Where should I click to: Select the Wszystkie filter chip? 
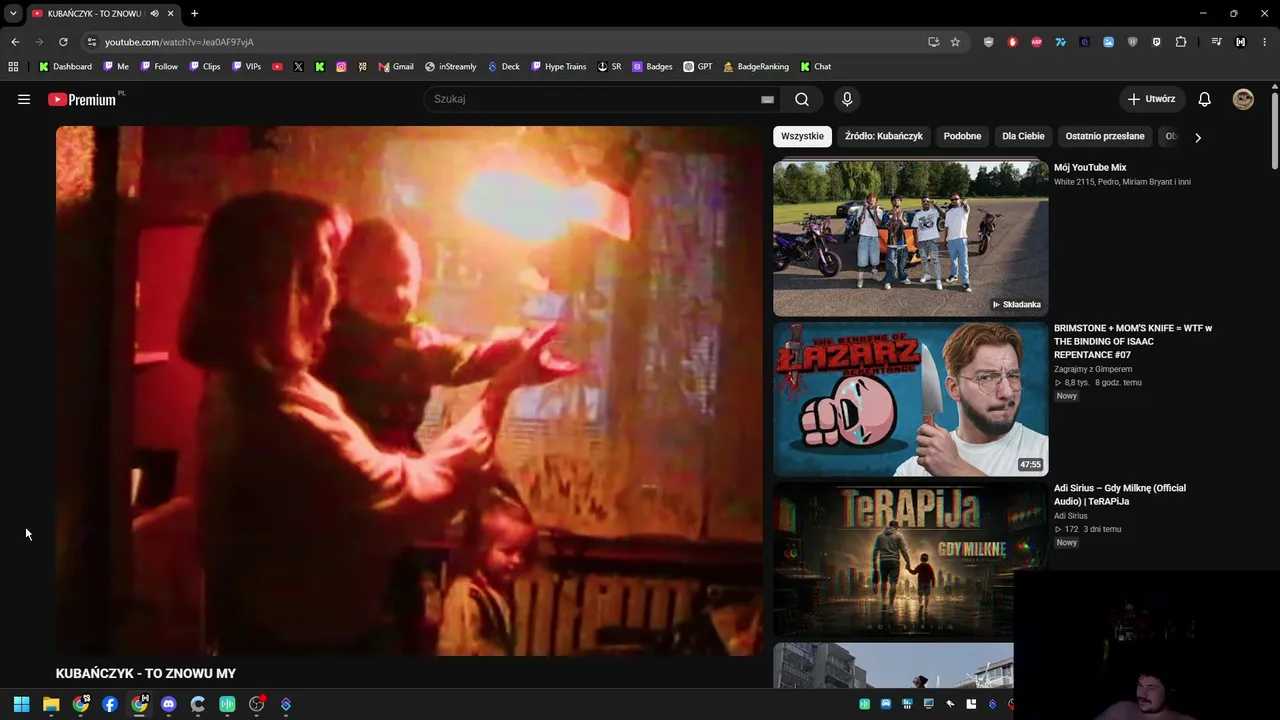pyautogui.click(x=802, y=136)
